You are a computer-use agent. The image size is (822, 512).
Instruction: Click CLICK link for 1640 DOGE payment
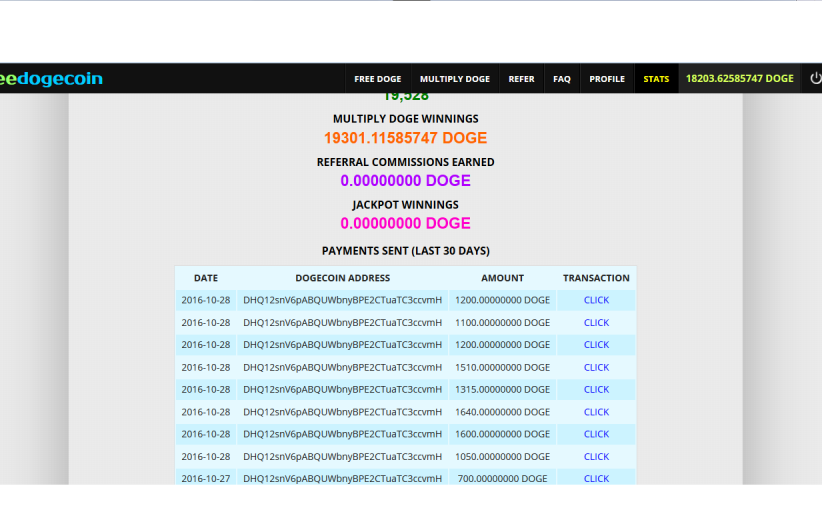[x=596, y=412]
